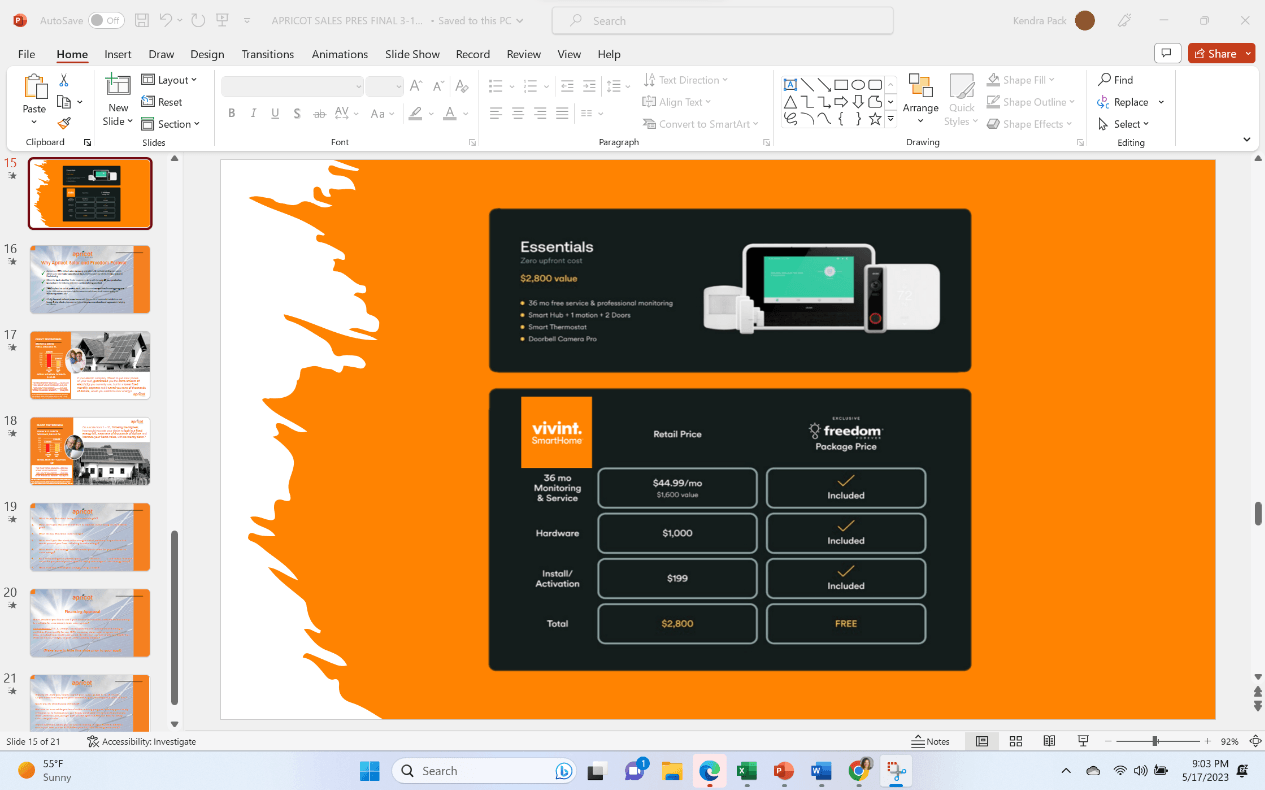
Task: Click the zoom slider handle
Action: (1155, 741)
